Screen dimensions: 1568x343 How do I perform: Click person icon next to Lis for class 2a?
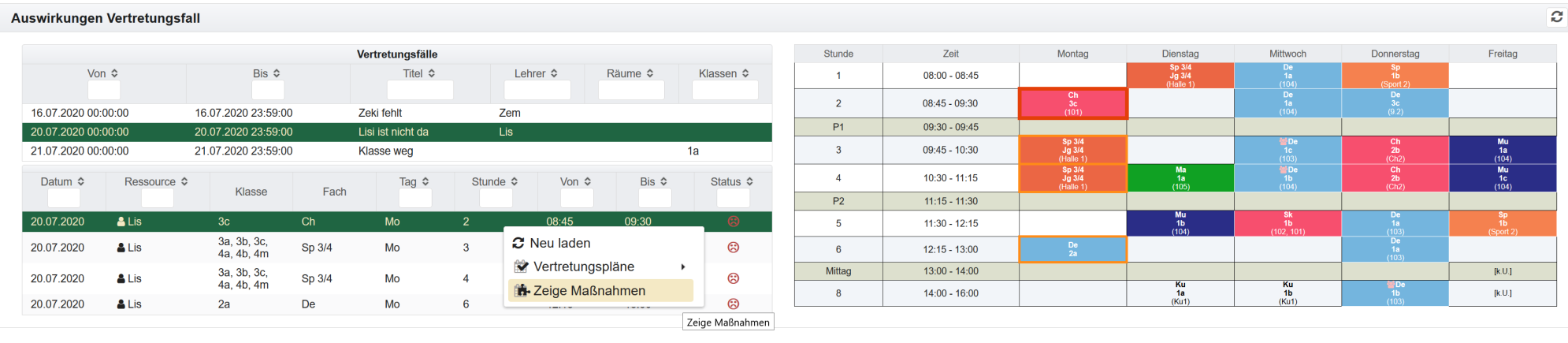click(x=121, y=304)
